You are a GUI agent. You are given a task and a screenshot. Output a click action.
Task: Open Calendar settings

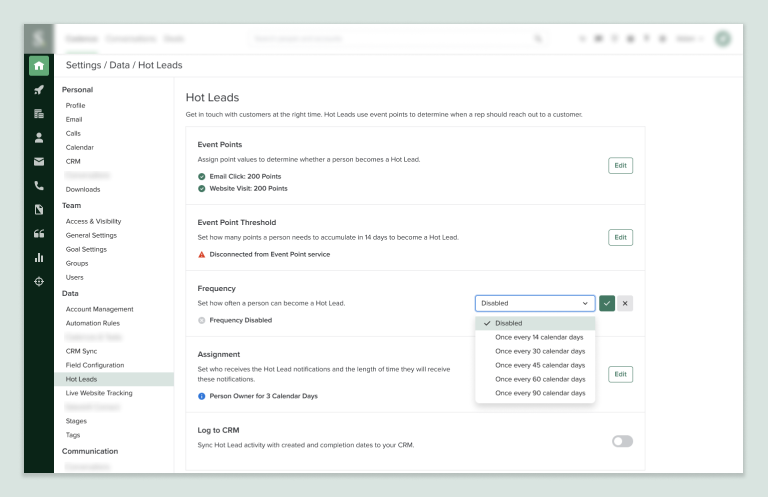pyautogui.click(x=79, y=147)
